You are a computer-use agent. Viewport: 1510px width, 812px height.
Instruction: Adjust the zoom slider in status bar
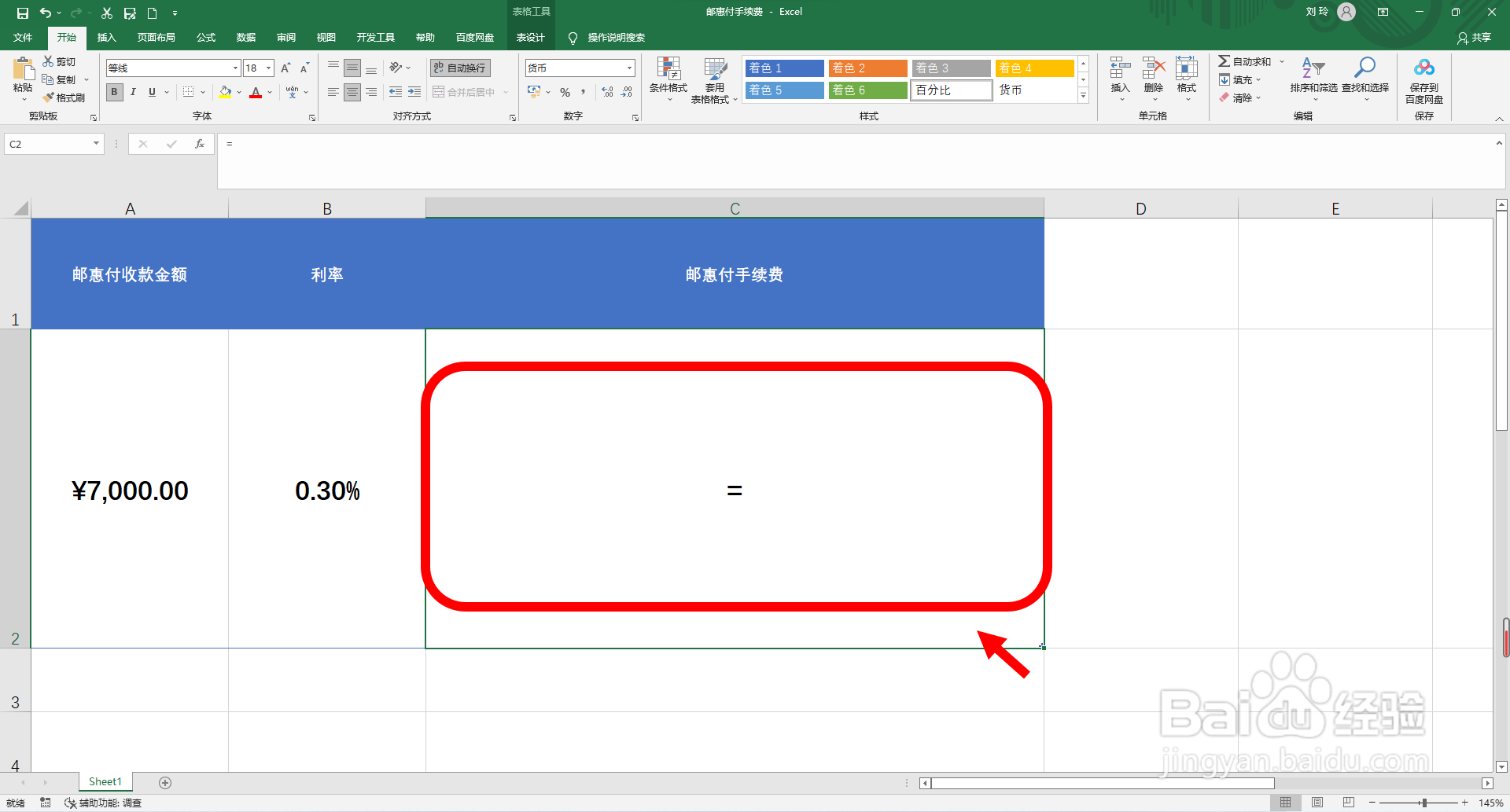point(1424,803)
